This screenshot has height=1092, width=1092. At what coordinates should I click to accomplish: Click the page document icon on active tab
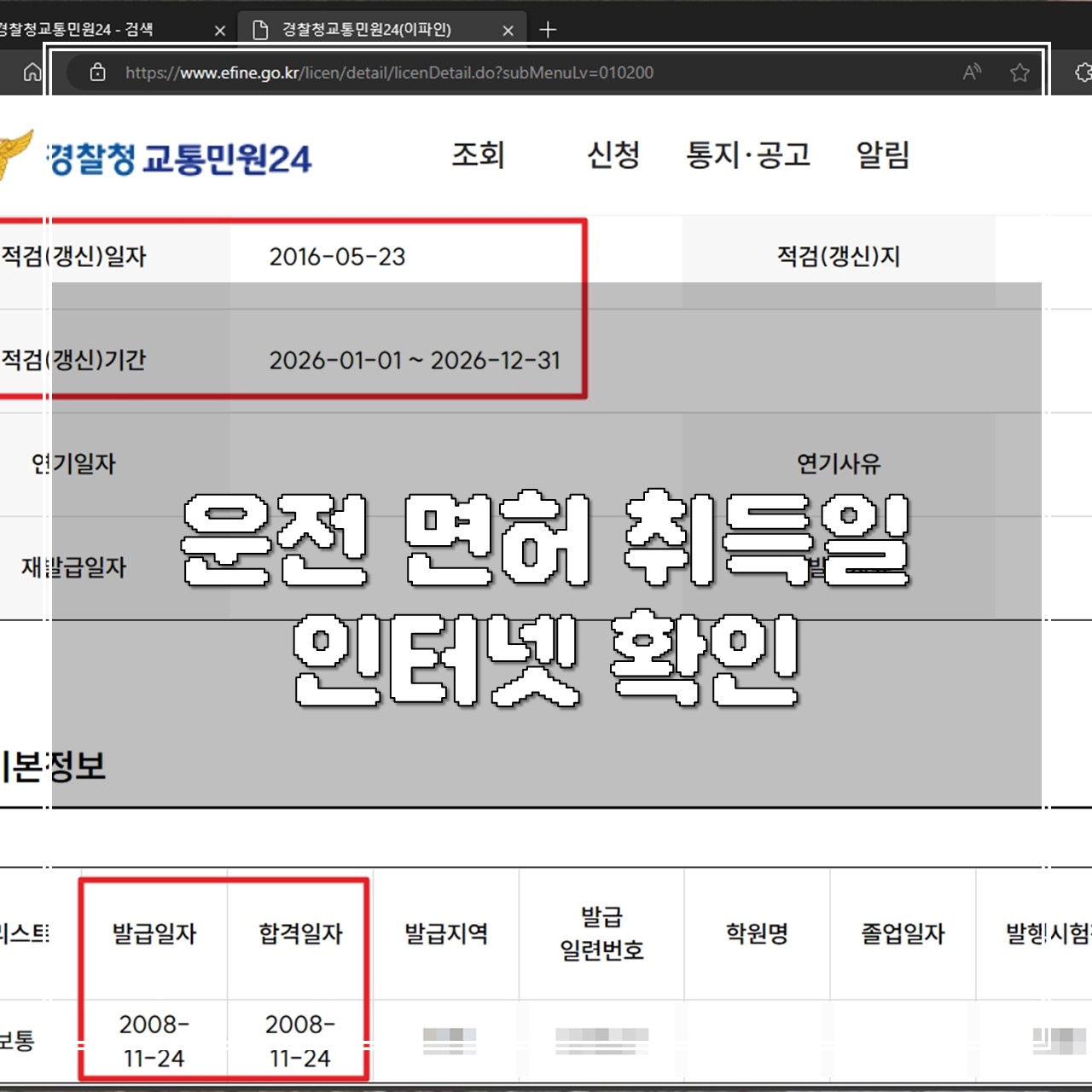[x=261, y=31]
